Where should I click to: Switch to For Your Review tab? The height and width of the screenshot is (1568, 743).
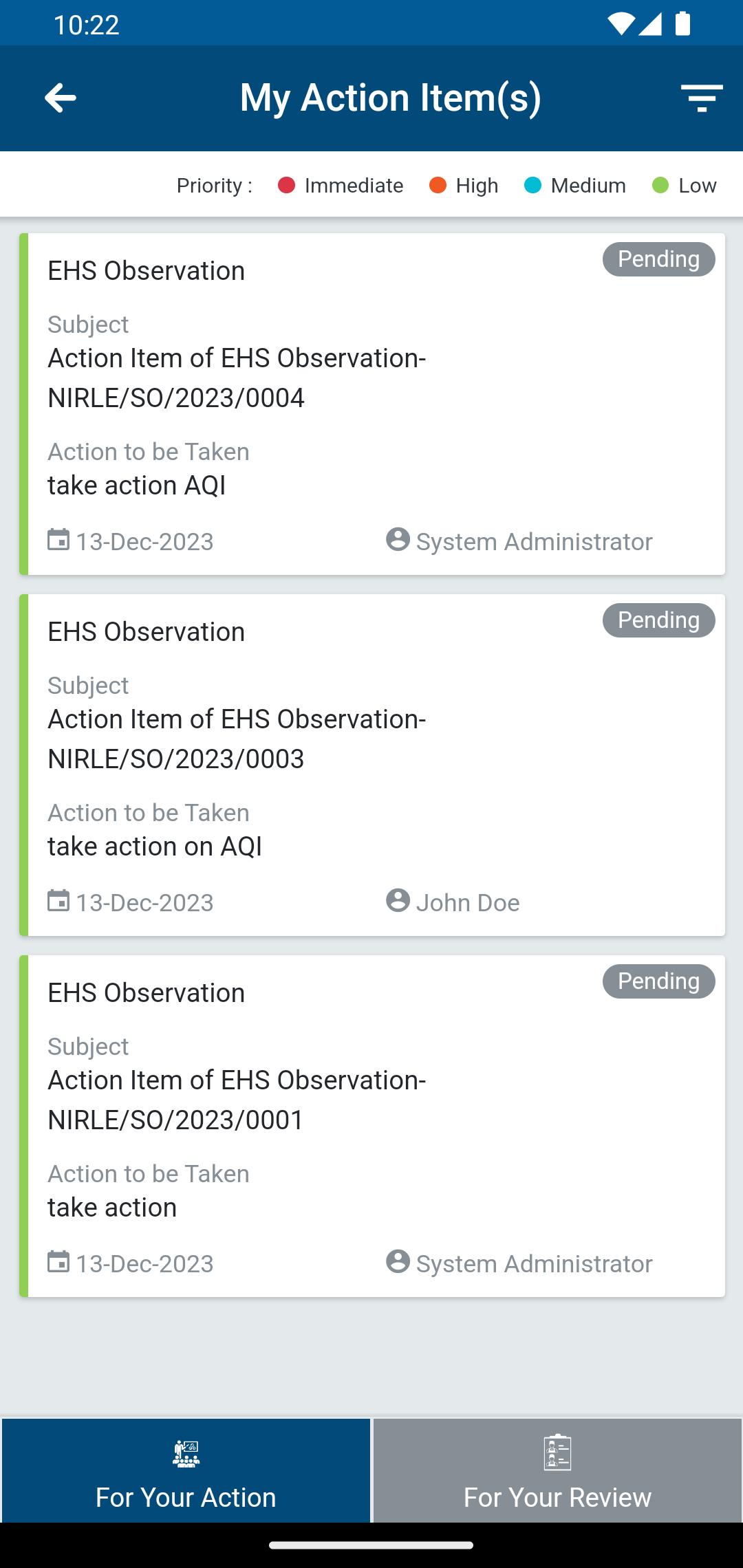click(x=558, y=1470)
